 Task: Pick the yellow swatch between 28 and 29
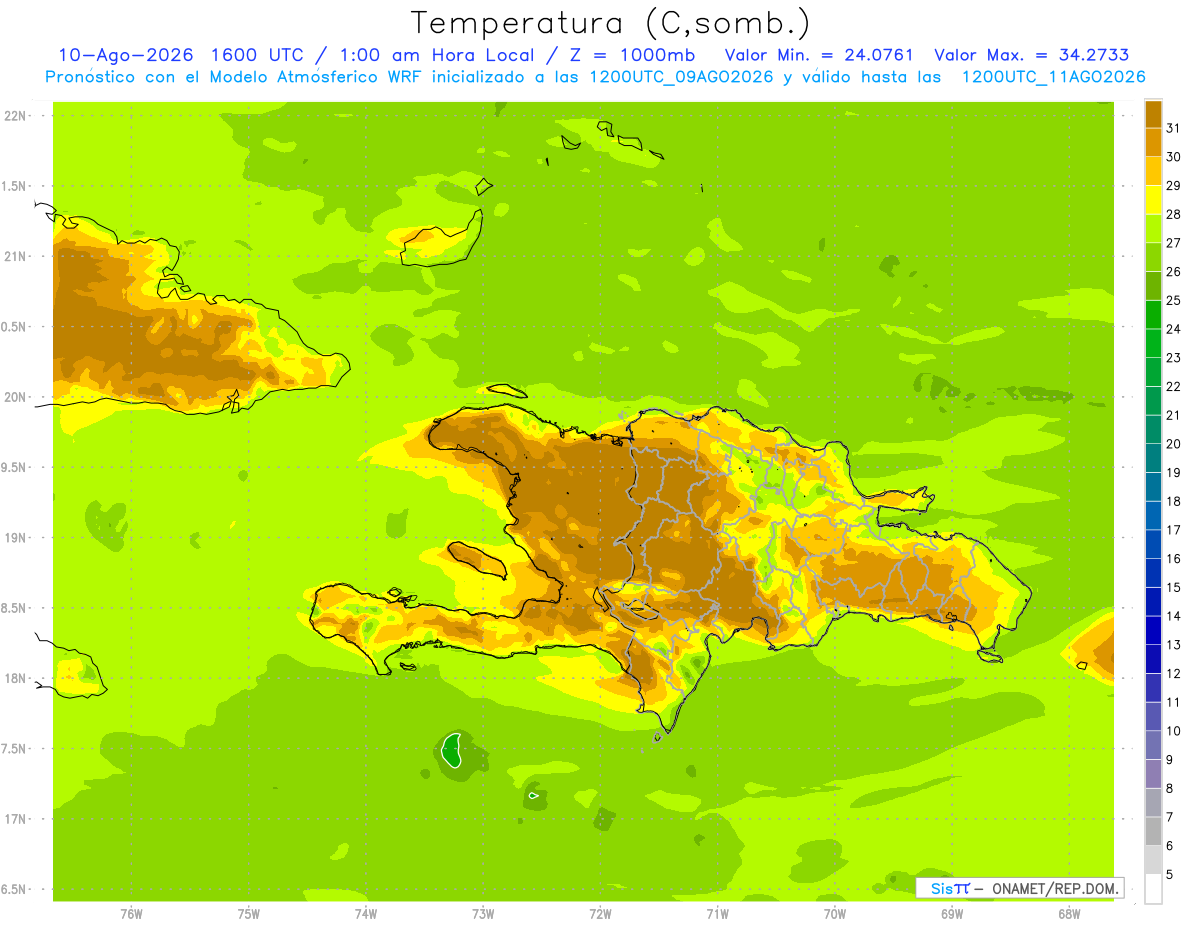(1153, 200)
